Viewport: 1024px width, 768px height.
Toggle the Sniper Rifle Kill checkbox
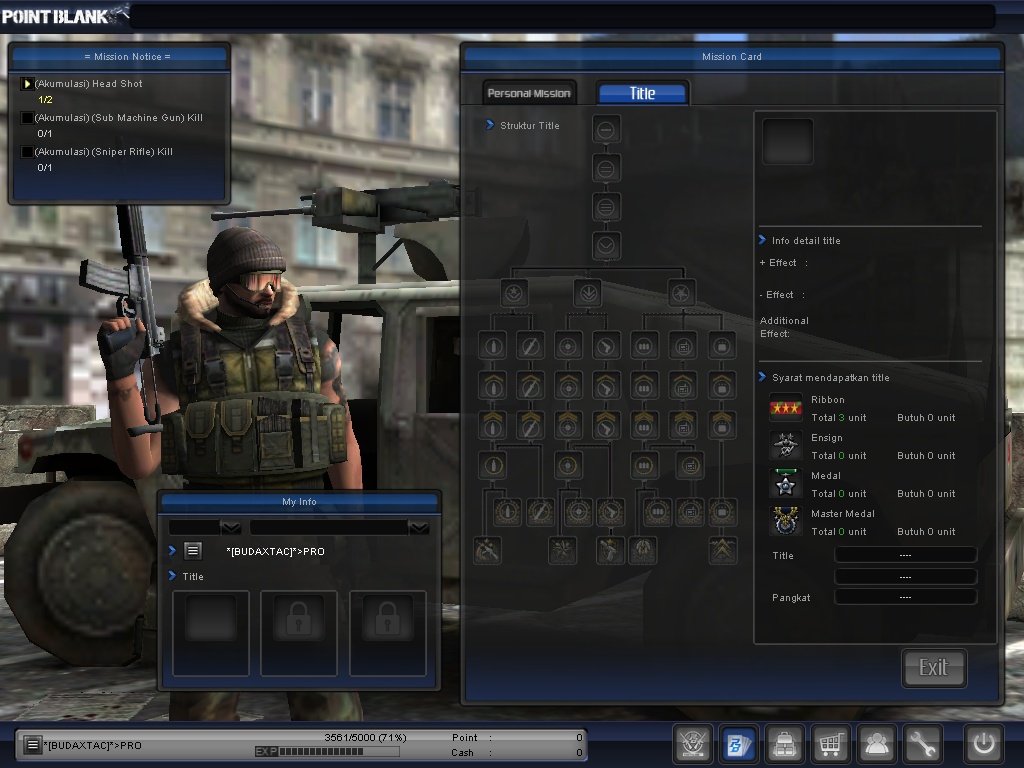pyautogui.click(x=27, y=152)
